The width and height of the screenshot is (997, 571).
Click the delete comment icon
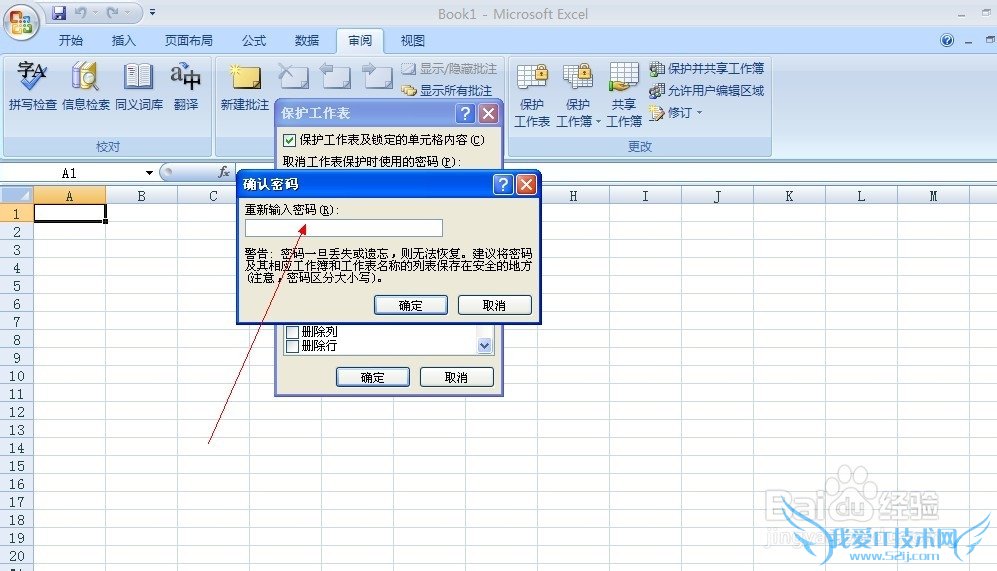click(293, 77)
